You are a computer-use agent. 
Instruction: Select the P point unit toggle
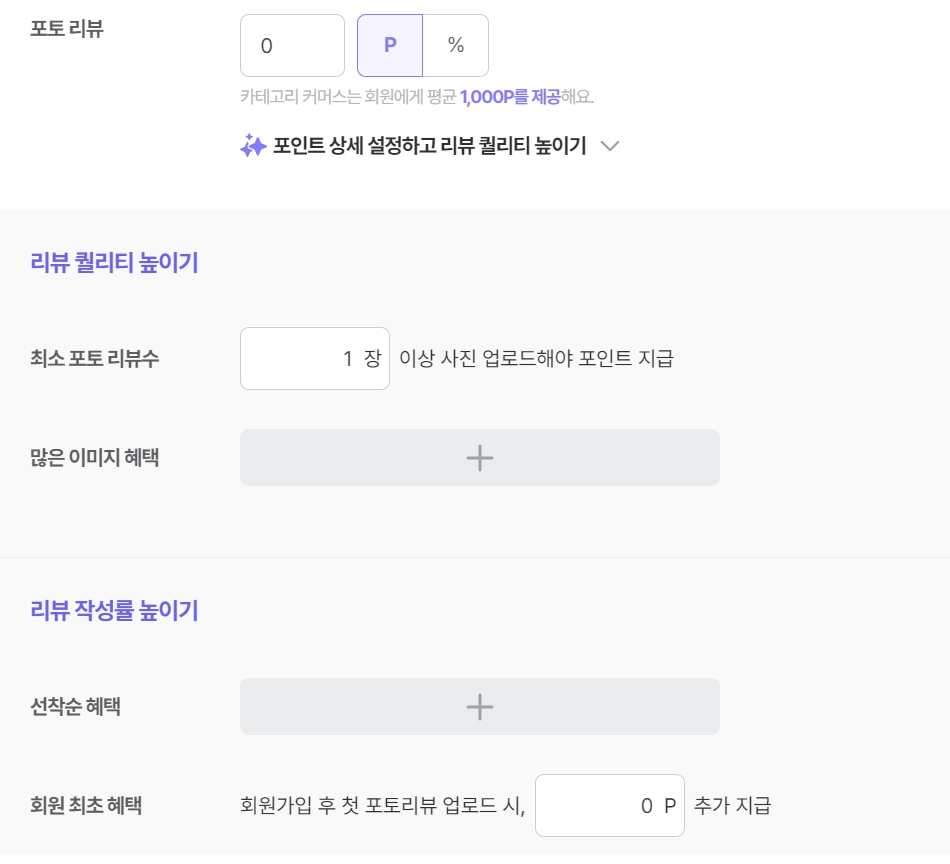coord(390,46)
